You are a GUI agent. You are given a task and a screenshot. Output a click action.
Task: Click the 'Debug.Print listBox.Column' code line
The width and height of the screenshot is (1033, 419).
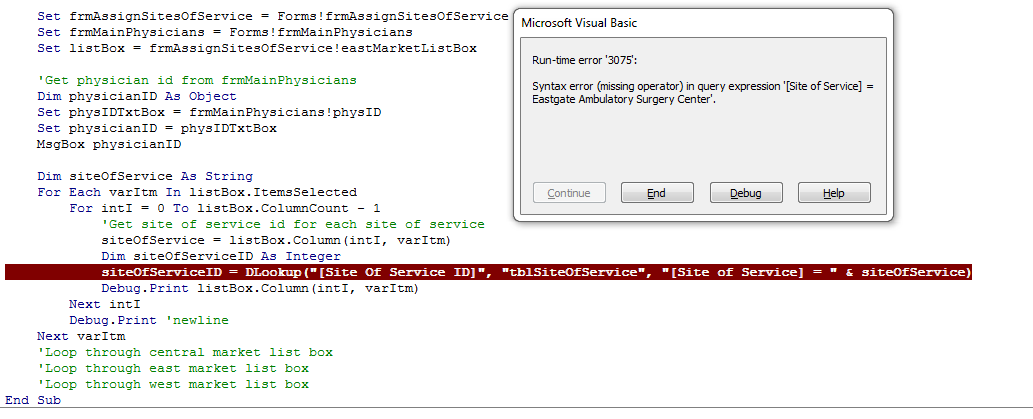260,289
